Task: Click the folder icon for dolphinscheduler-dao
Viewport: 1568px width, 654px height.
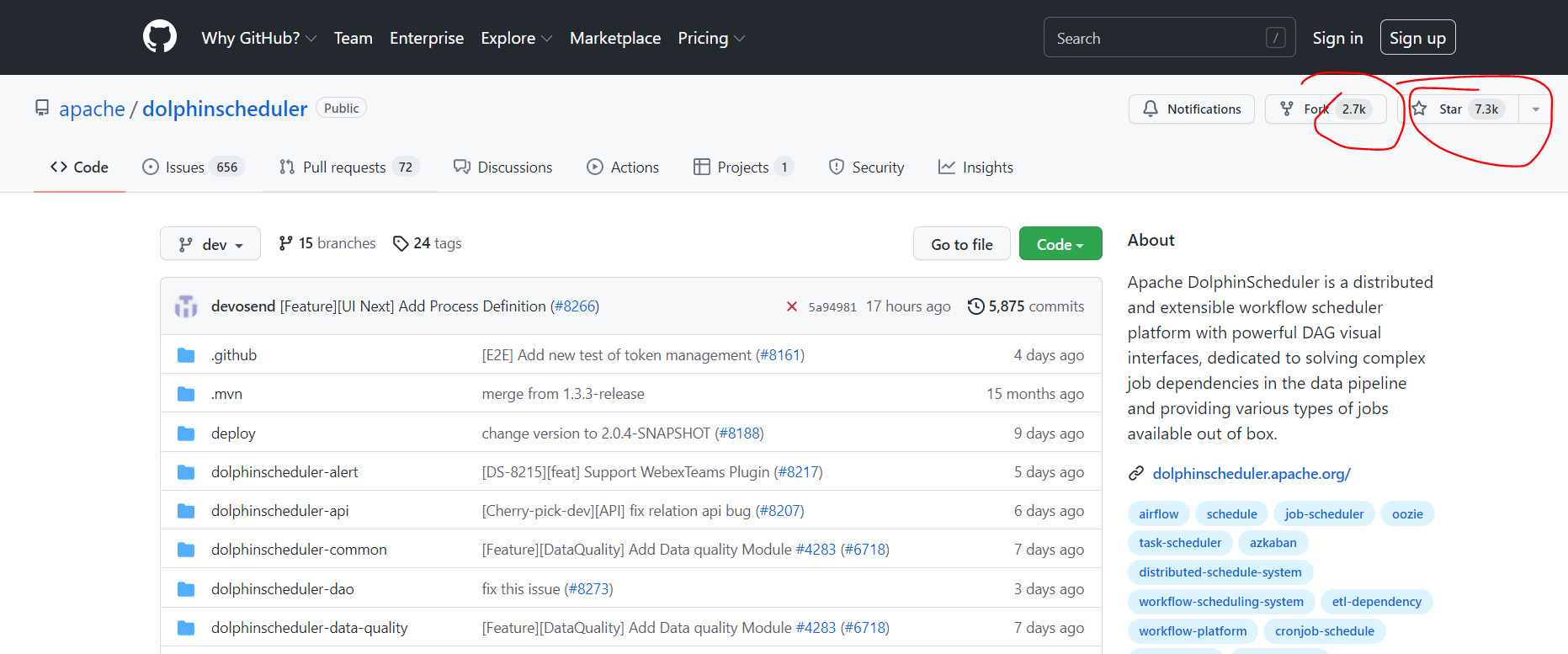Action: [186, 589]
